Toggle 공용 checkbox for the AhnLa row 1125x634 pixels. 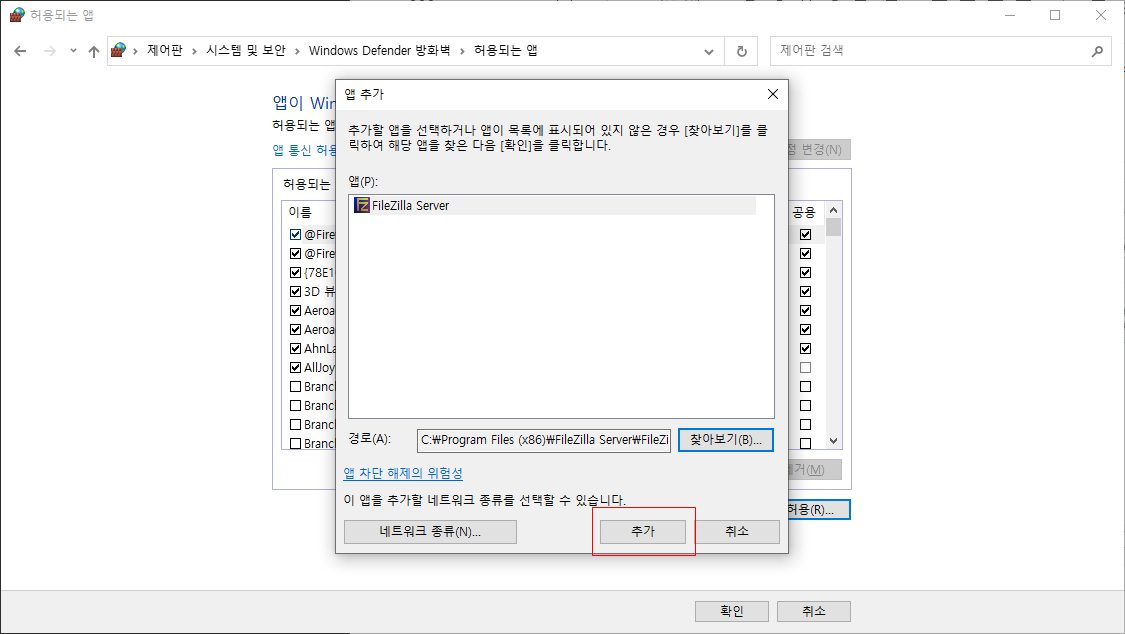coord(806,349)
